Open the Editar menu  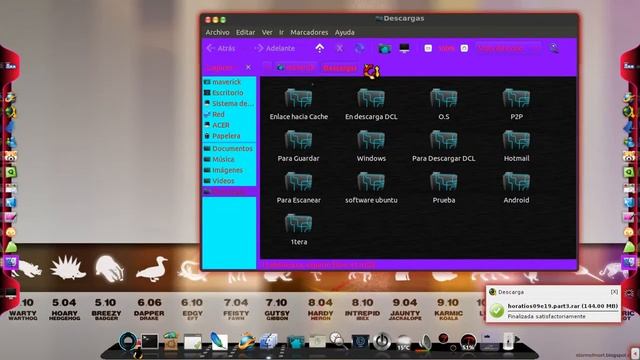point(245,32)
